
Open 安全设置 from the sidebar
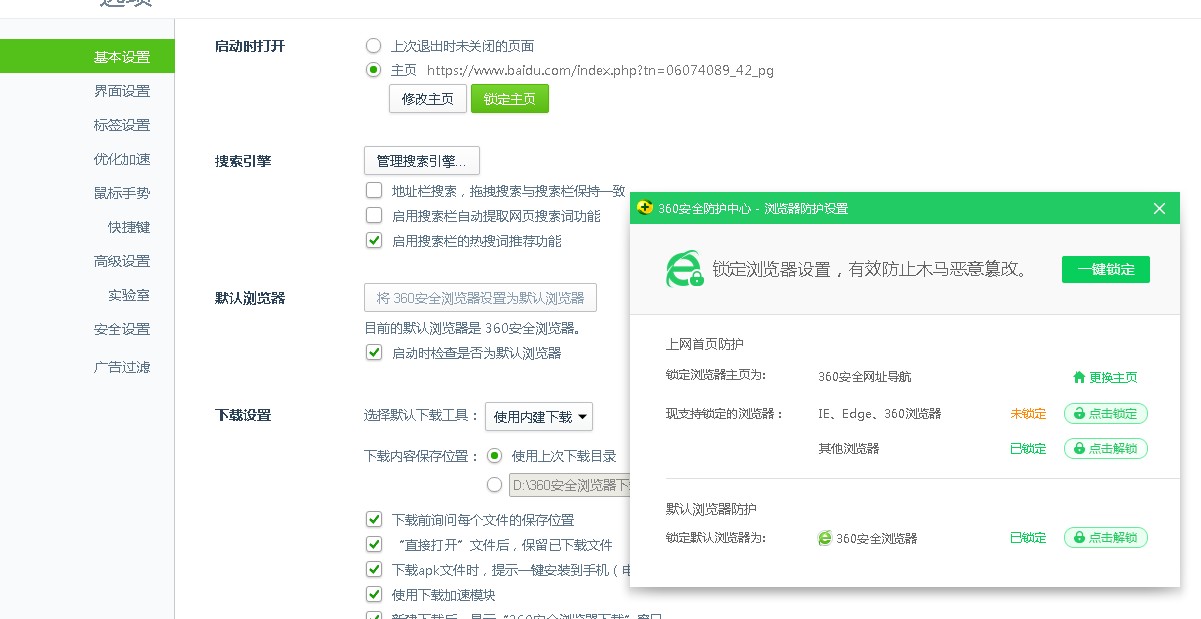pyautogui.click(x=122, y=328)
